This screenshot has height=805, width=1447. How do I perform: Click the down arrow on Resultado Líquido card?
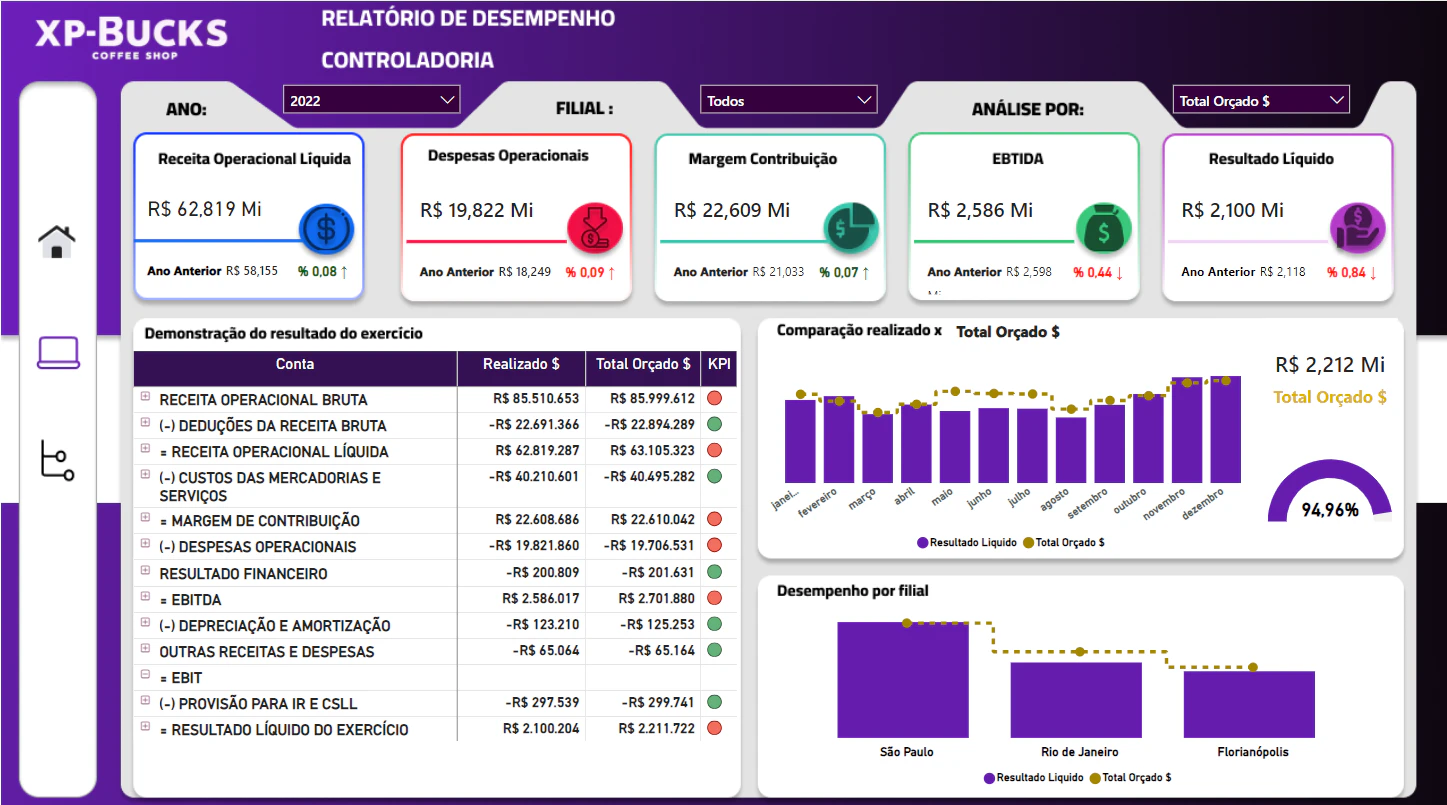[1373, 272]
